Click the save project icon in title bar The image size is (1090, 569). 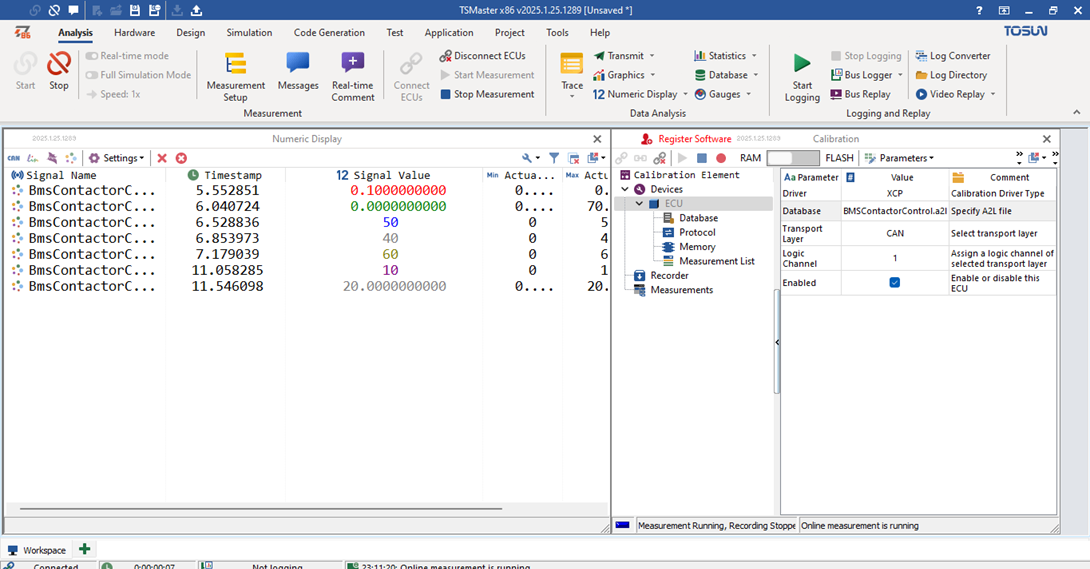[x=135, y=10]
